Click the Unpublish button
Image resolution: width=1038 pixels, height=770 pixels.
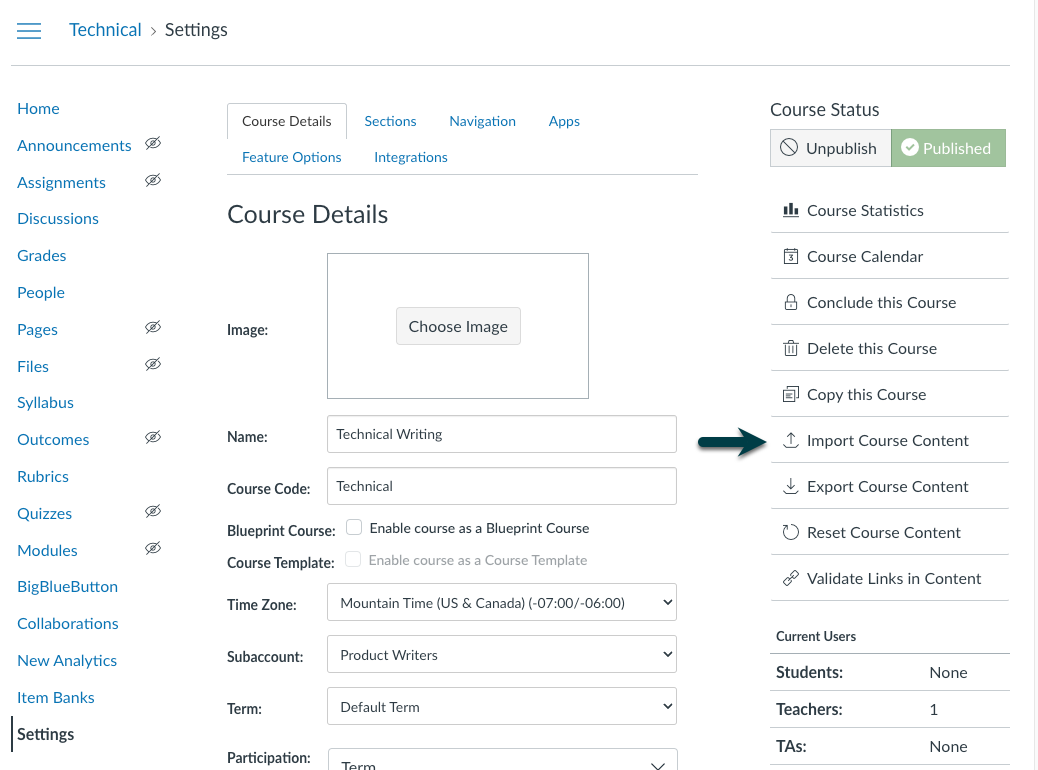pyautogui.click(x=829, y=148)
